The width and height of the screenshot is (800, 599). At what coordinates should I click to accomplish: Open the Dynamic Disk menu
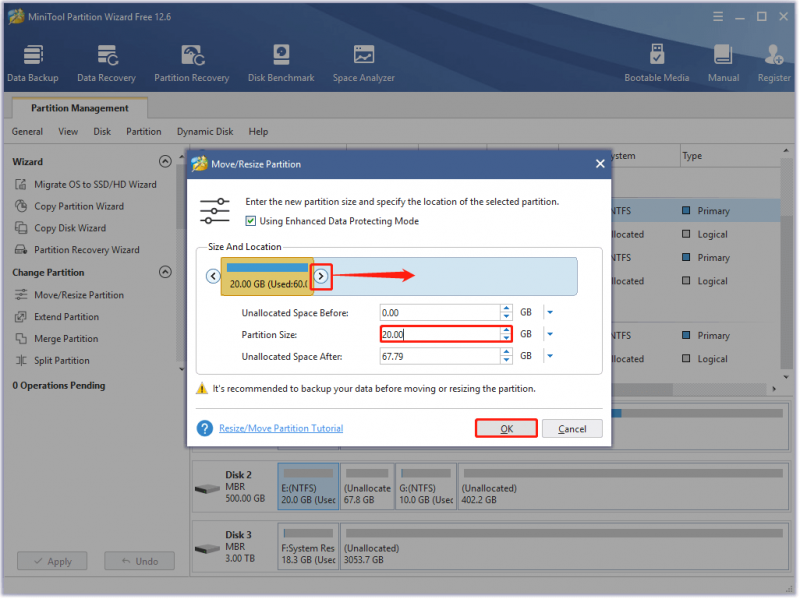[205, 132]
